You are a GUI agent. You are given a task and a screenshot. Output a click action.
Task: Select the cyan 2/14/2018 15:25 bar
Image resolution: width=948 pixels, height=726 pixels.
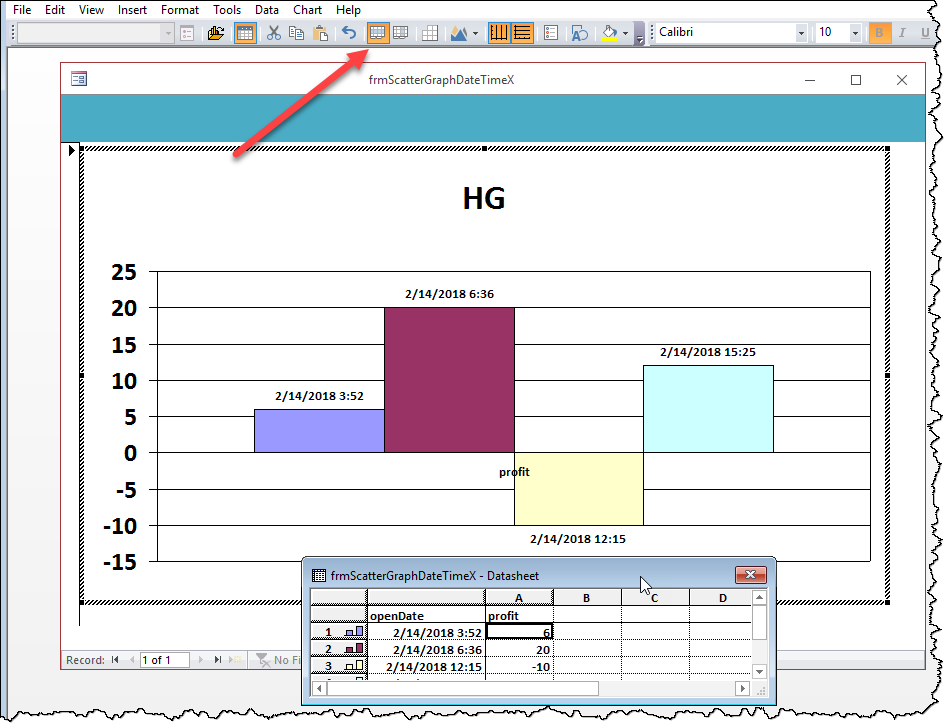(708, 409)
